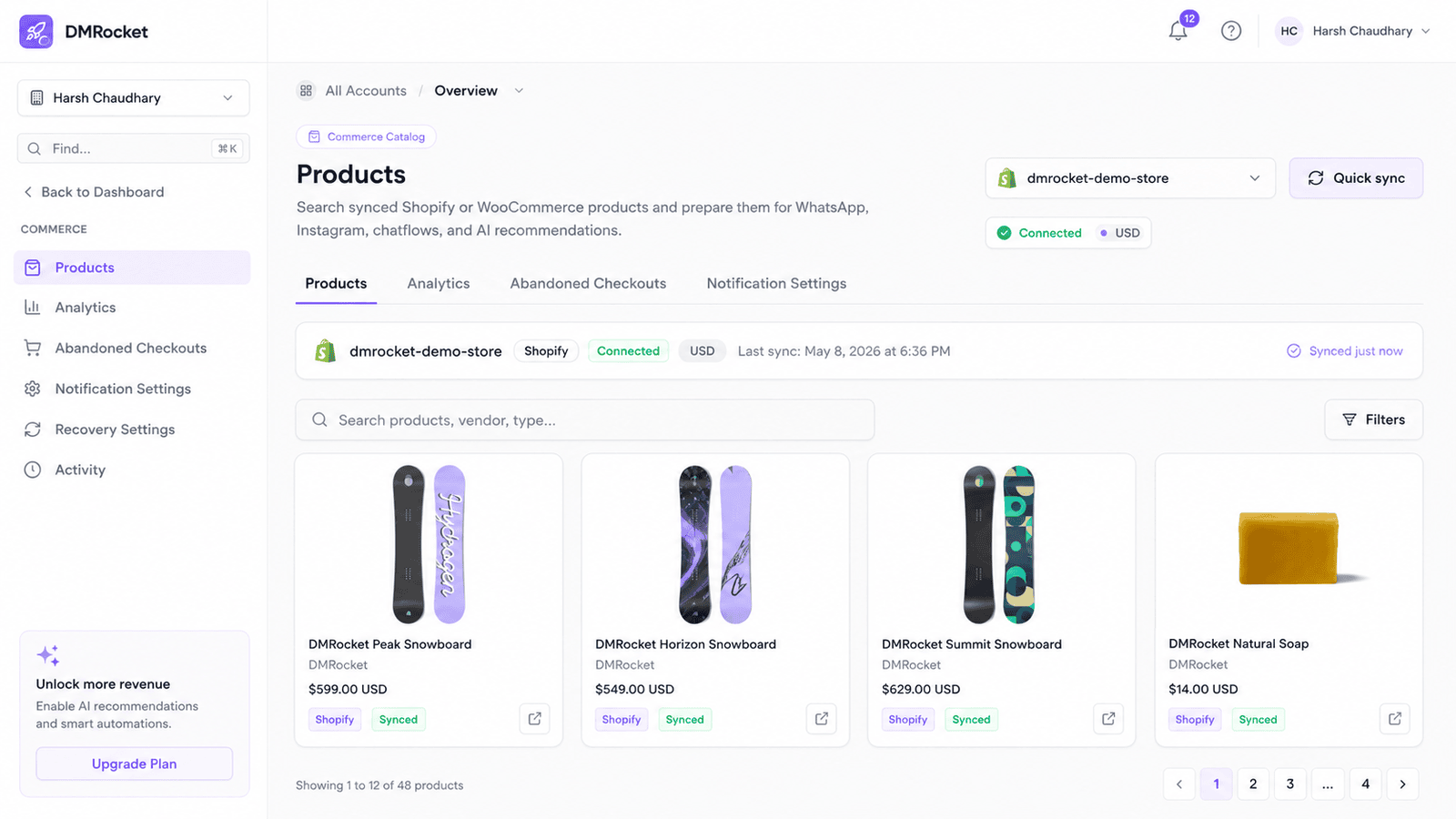The width and height of the screenshot is (1456, 819).
Task: Open external link for DMRocket Natural Soap
Action: tap(1395, 719)
